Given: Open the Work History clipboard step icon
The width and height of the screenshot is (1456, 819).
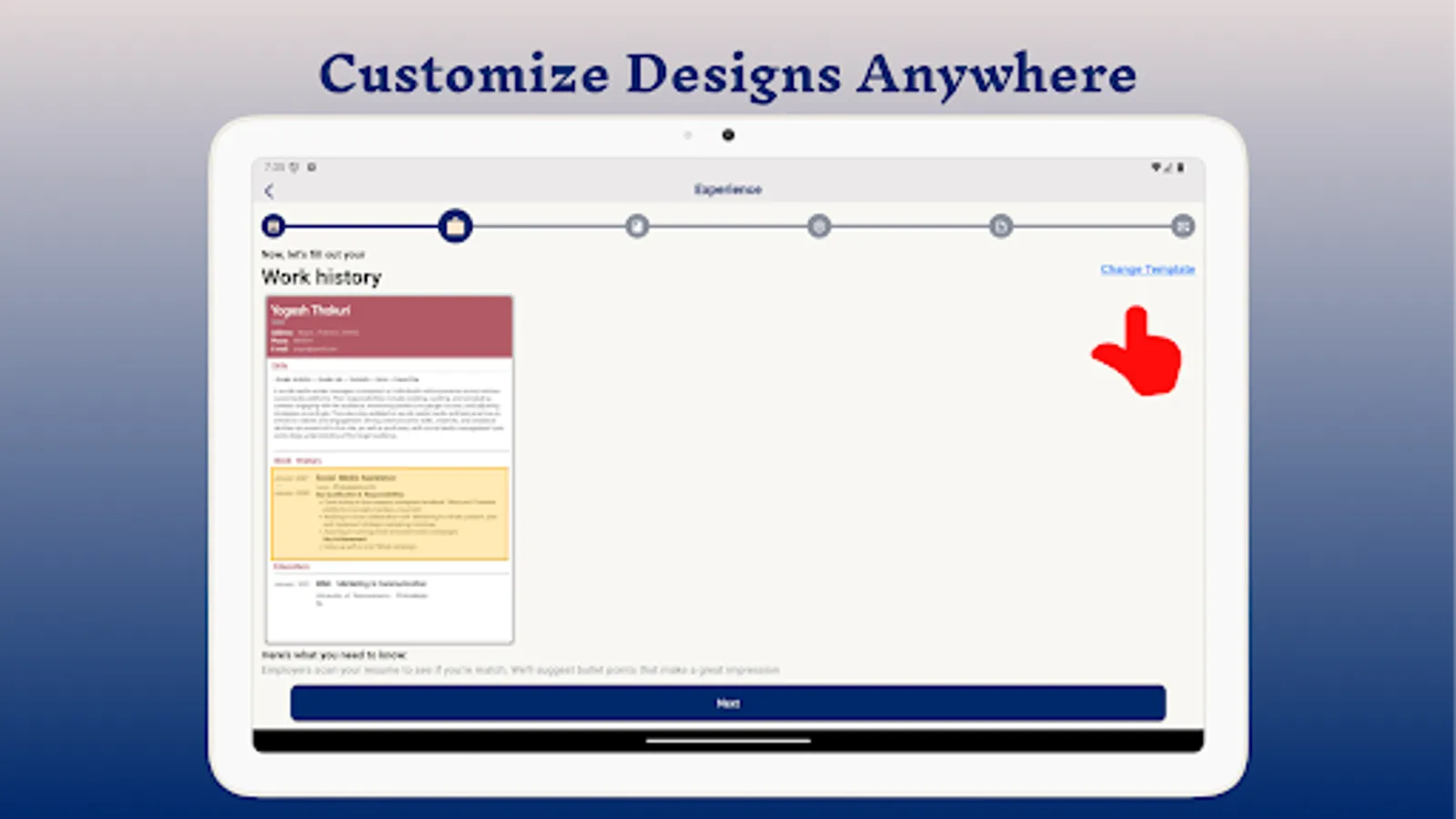Looking at the screenshot, I should (x=456, y=226).
